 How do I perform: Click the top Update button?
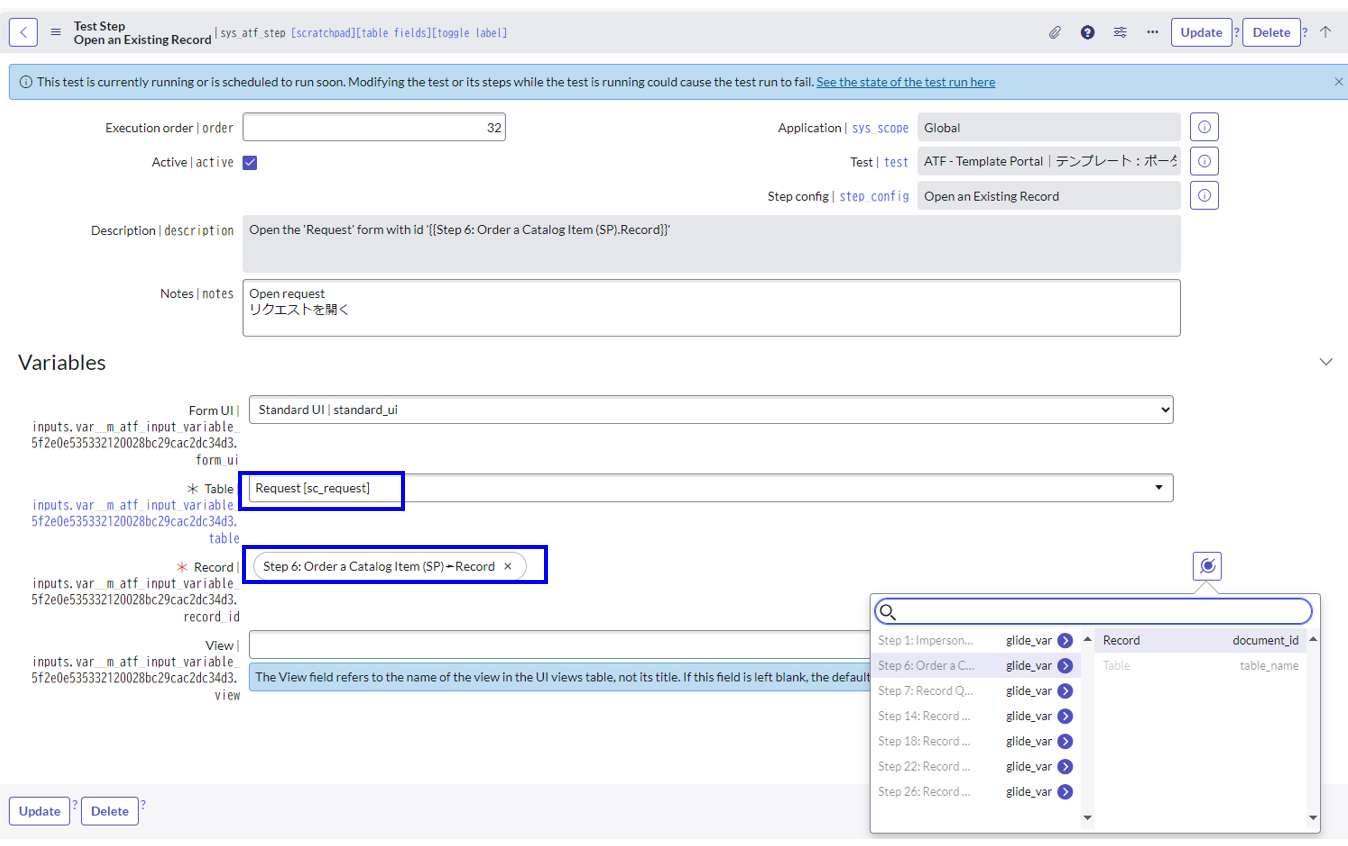click(x=1201, y=32)
